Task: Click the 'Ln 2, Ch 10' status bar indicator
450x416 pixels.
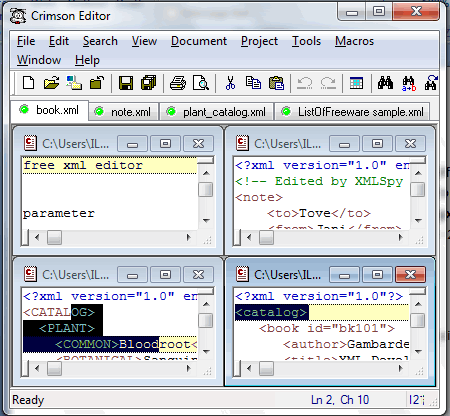Action: pyautogui.click(x=340, y=400)
